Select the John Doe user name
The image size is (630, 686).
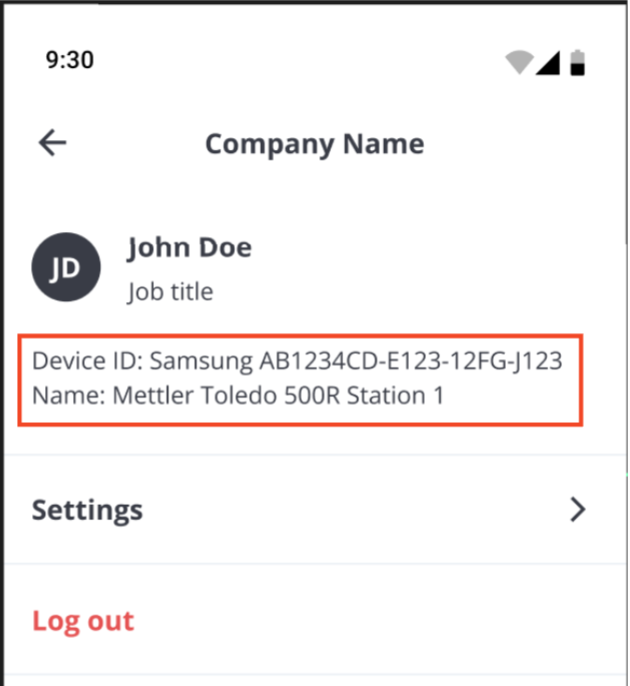(x=189, y=248)
